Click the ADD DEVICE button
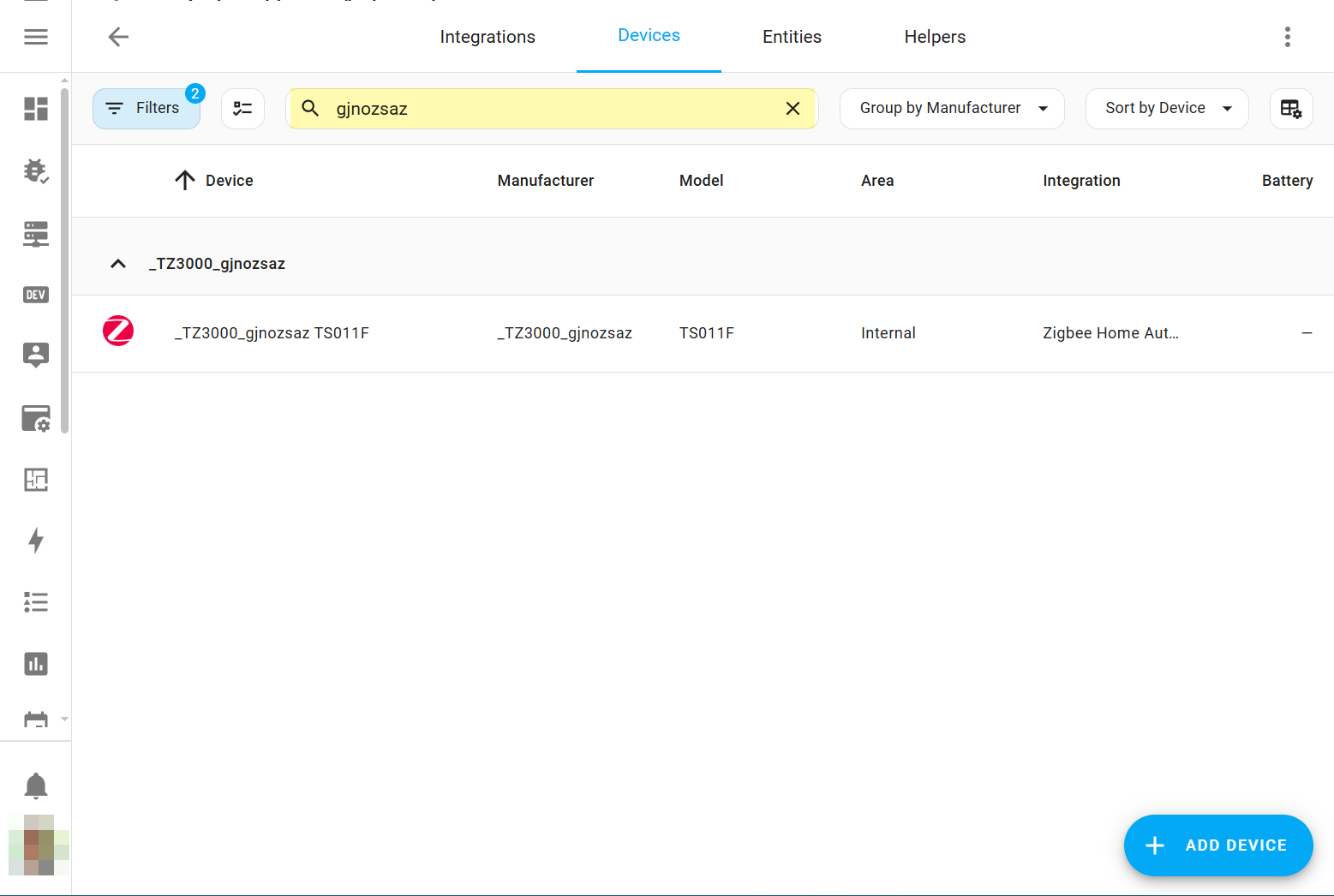Screen dimensions: 1334x896 click(x=1217, y=845)
